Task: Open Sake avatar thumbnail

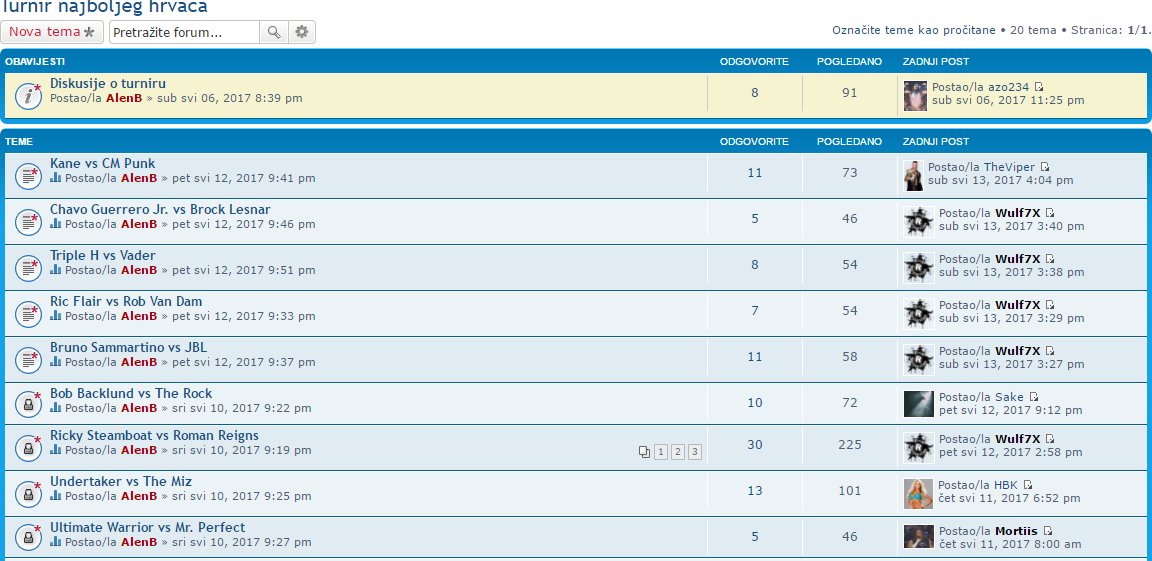Action: (919, 404)
